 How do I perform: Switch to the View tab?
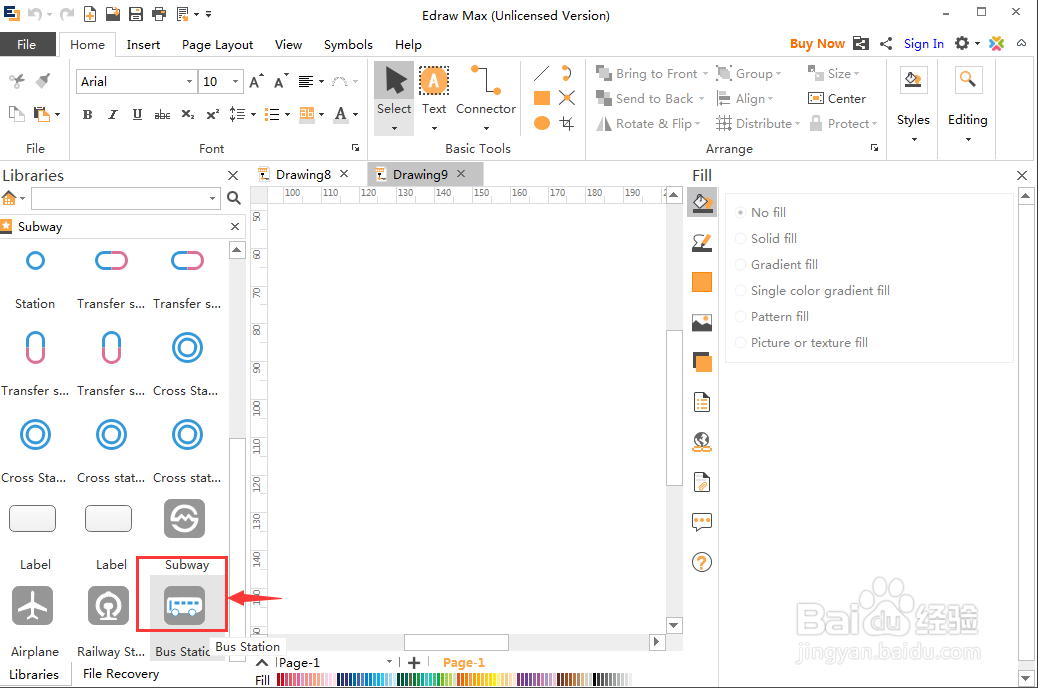[x=289, y=44]
